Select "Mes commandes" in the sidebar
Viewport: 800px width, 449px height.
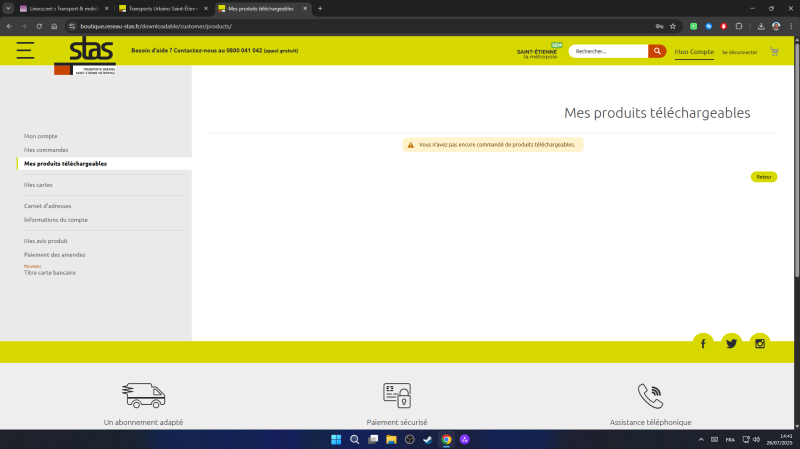coord(46,149)
